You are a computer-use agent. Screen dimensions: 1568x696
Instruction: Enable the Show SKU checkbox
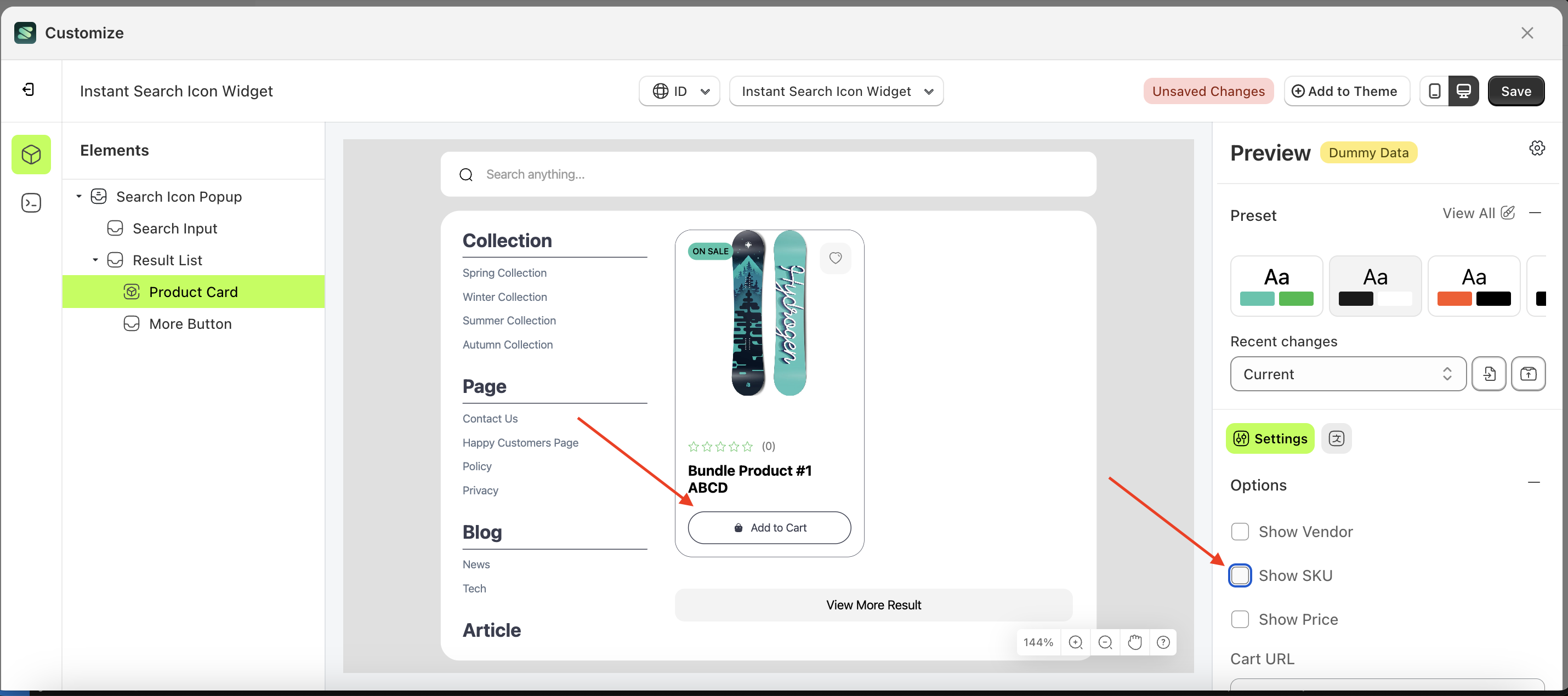pos(1240,575)
